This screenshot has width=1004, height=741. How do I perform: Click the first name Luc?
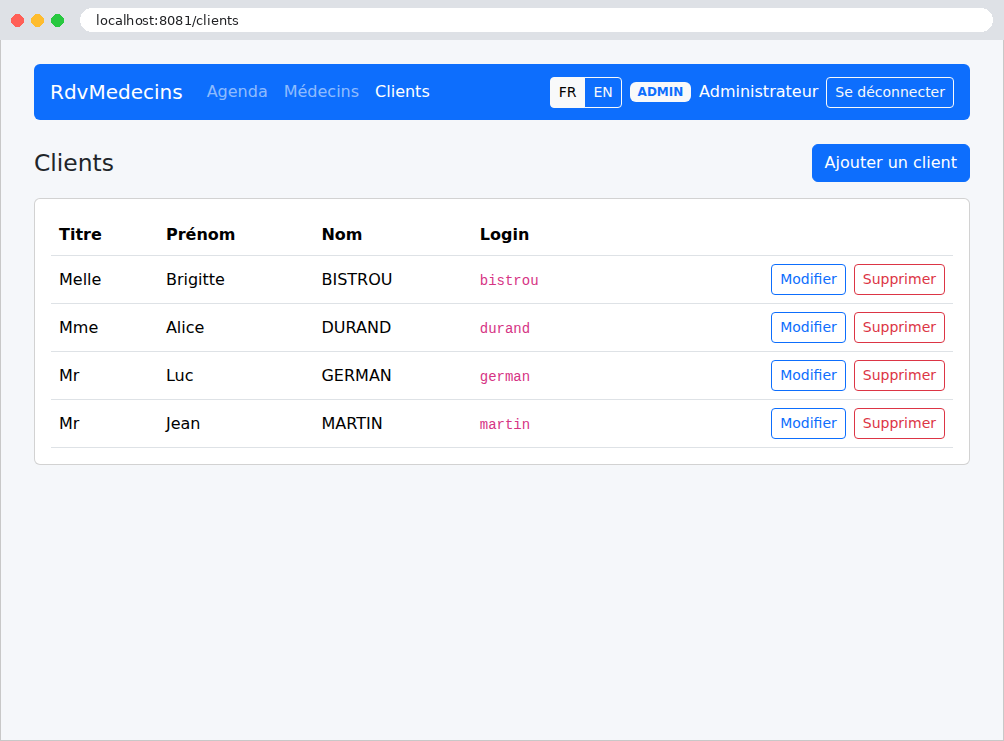tap(179, 375)
